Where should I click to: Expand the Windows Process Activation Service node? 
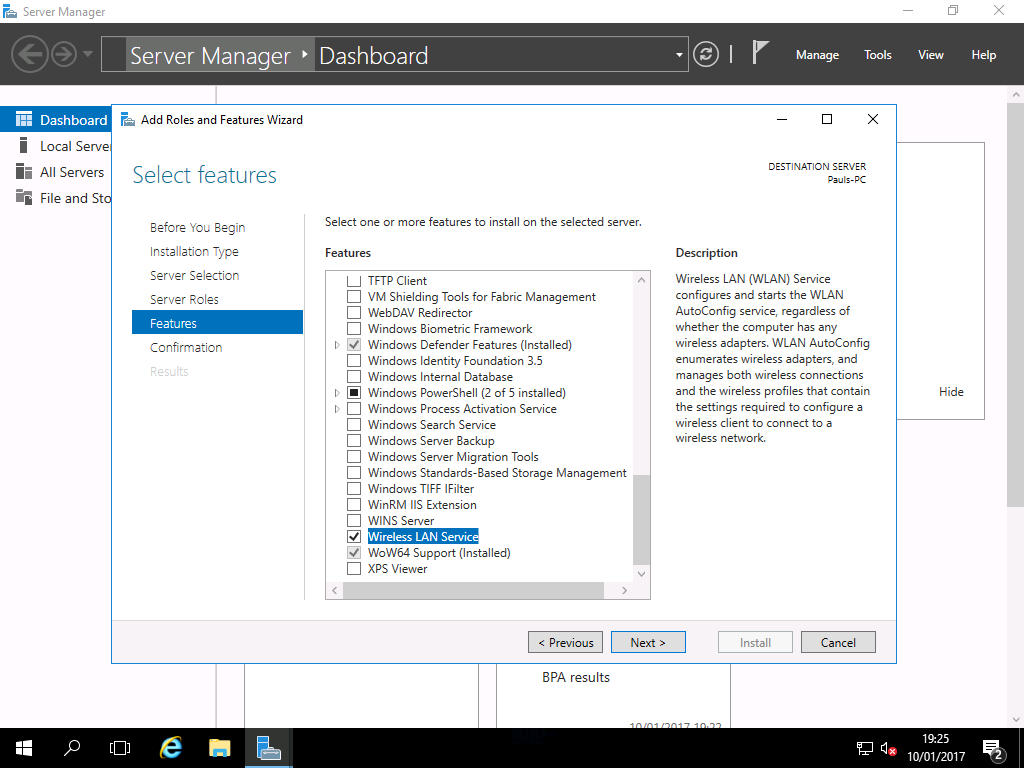[337, 409]
